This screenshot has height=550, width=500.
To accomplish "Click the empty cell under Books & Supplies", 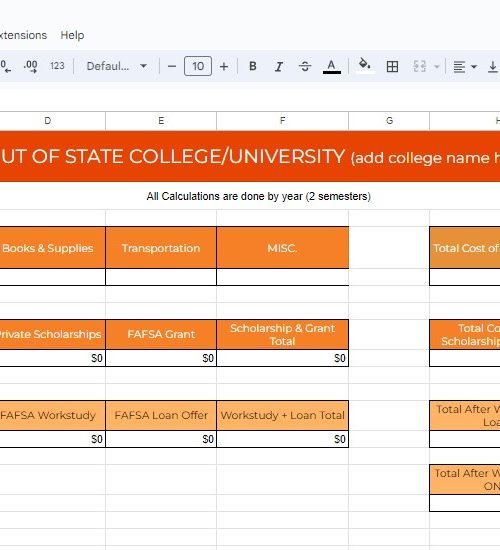I will click(52, 277).
